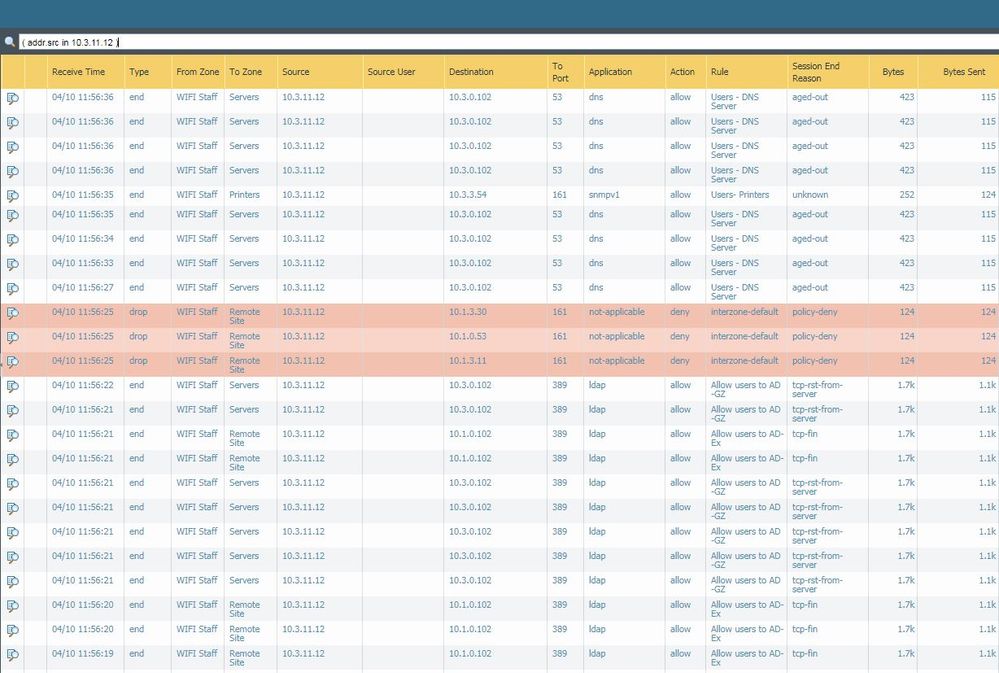View log details for 11:56:34 dns entry
The width and height of the screenshot is (999, 673).
tap(13, 240)
